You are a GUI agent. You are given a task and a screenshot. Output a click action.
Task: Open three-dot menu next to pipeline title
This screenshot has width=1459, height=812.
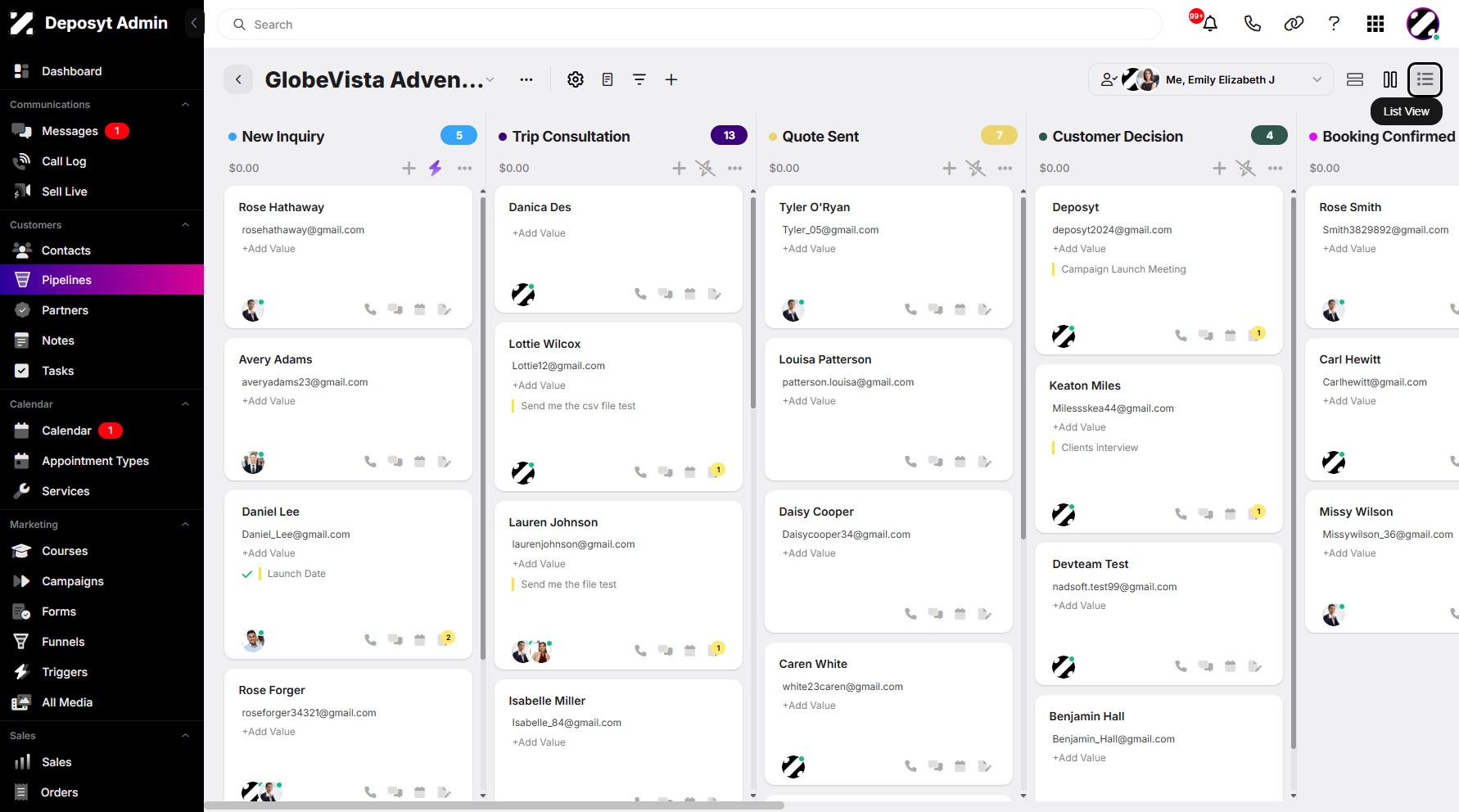click(x=526, y=79)
